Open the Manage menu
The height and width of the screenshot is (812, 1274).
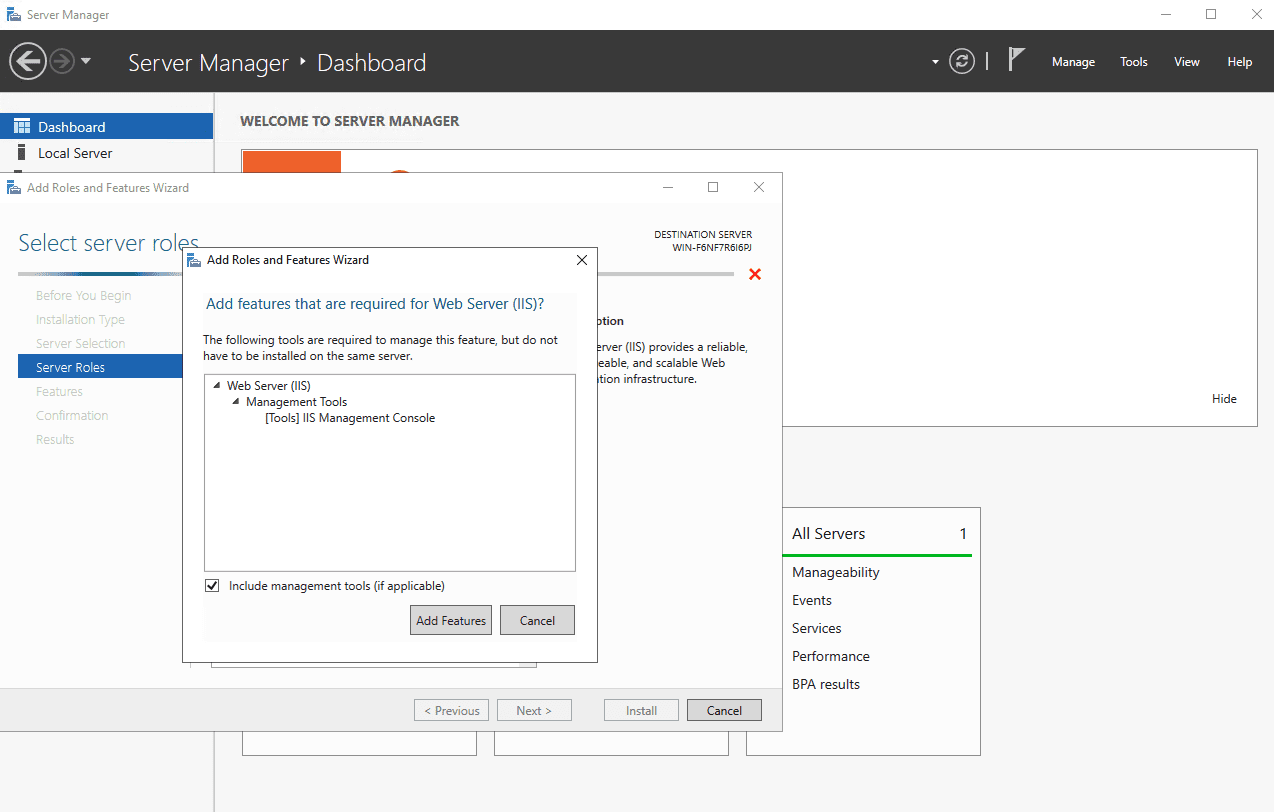[x=1073, y=62]
